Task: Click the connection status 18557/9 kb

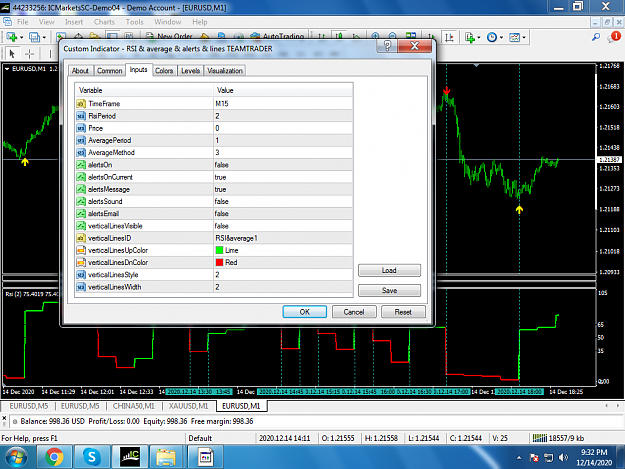Action: pos(558,438)
